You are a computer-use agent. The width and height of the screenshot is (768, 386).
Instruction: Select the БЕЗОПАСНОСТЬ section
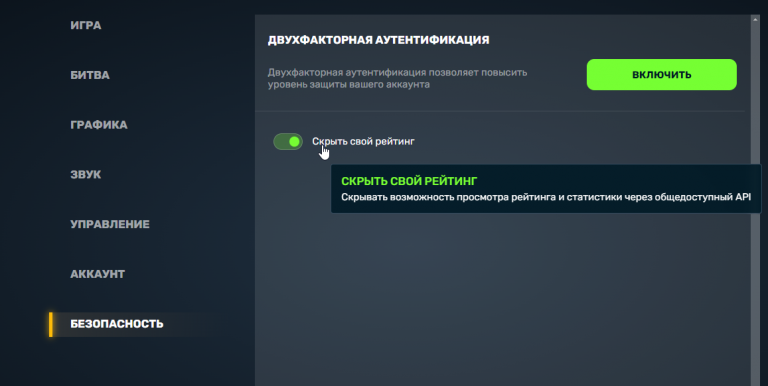[x=117, y=324]
